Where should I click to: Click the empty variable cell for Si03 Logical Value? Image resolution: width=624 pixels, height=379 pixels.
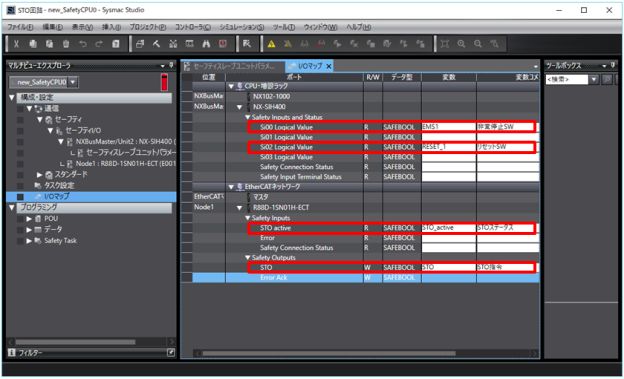449,157
